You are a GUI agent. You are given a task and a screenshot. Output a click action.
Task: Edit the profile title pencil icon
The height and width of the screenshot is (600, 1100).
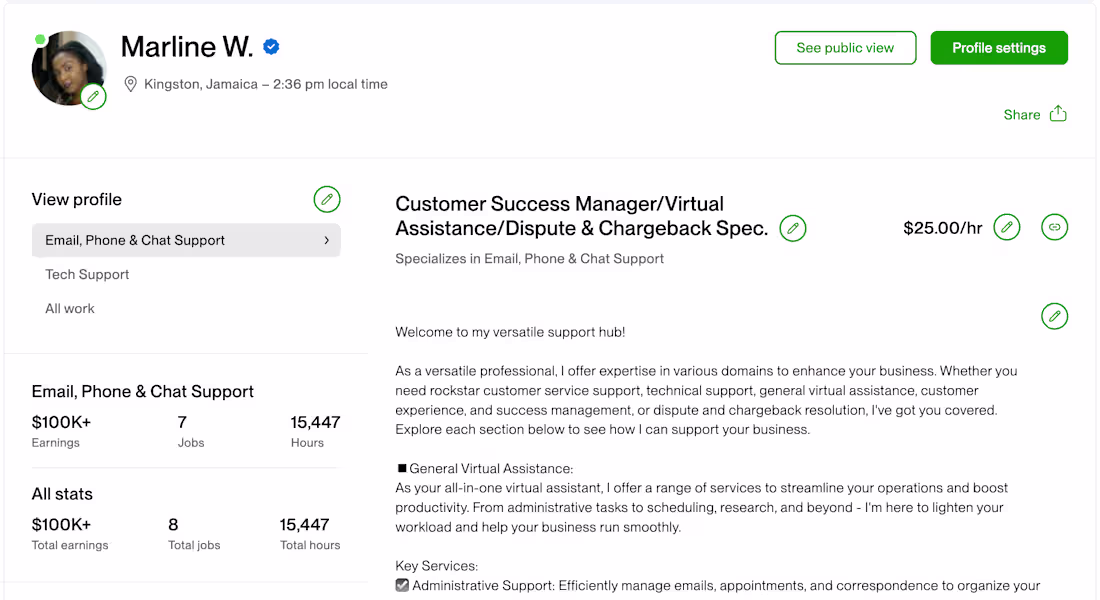793,228
